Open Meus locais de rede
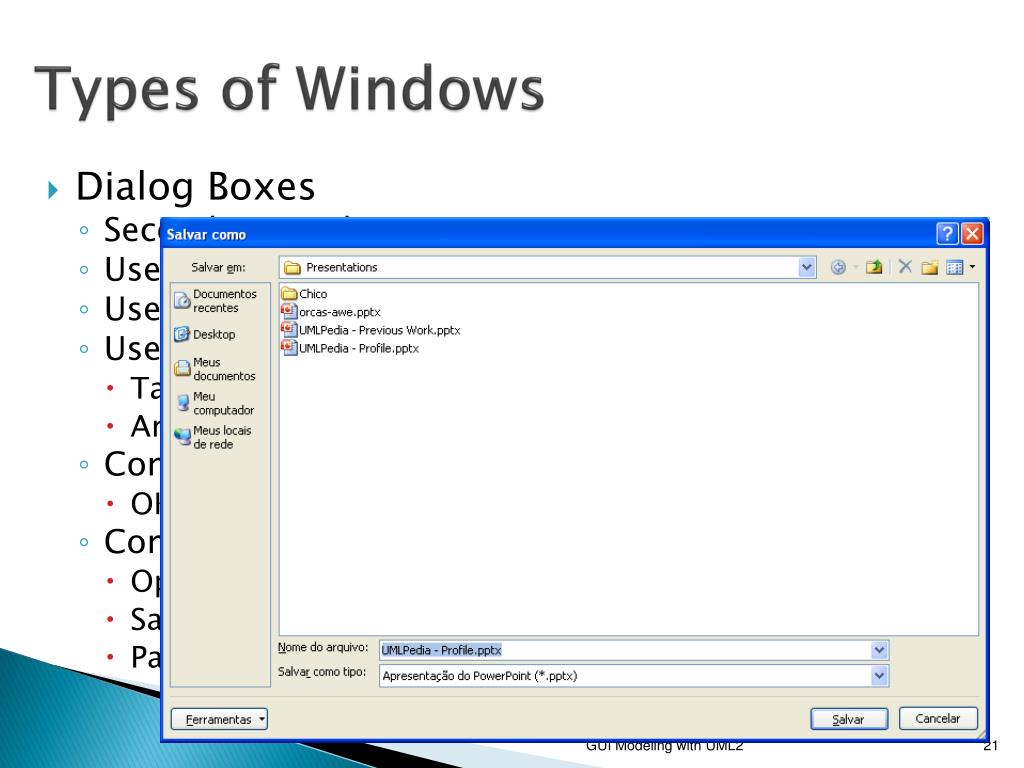The width and height of the screenshot is (1024, 768). point(213,438)
